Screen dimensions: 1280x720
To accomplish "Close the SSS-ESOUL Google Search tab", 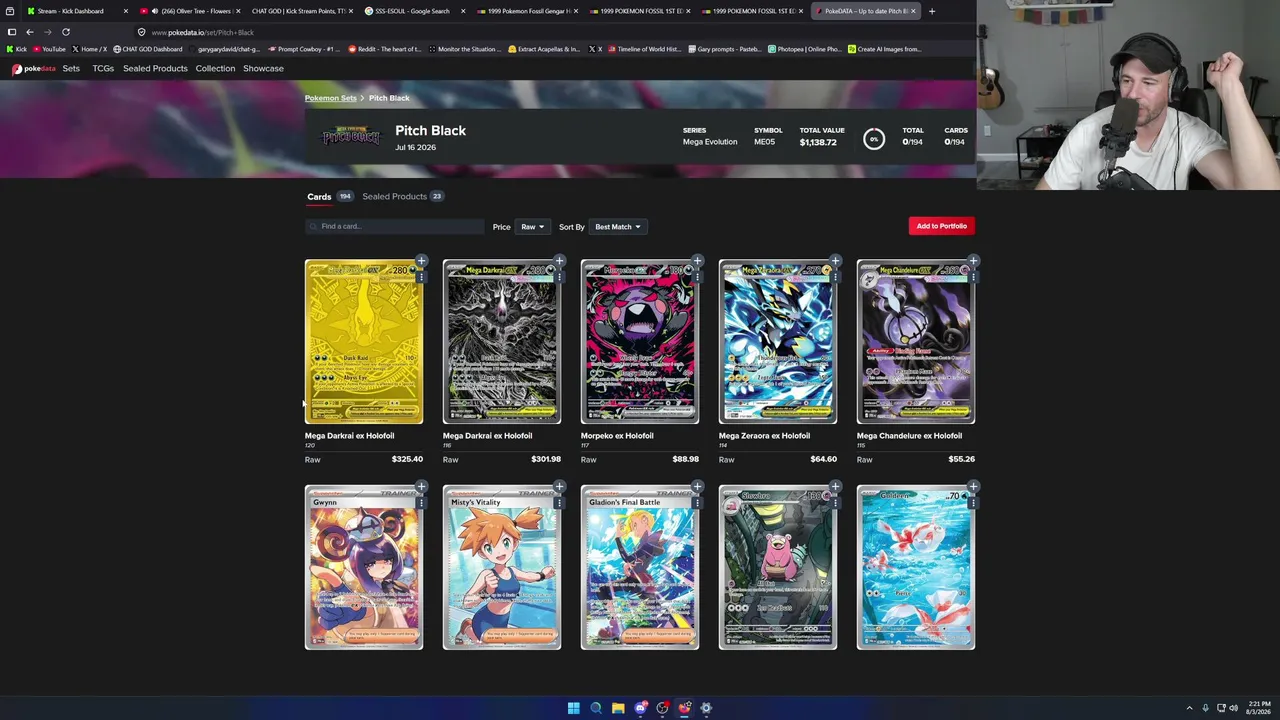I will click(463, 11).
